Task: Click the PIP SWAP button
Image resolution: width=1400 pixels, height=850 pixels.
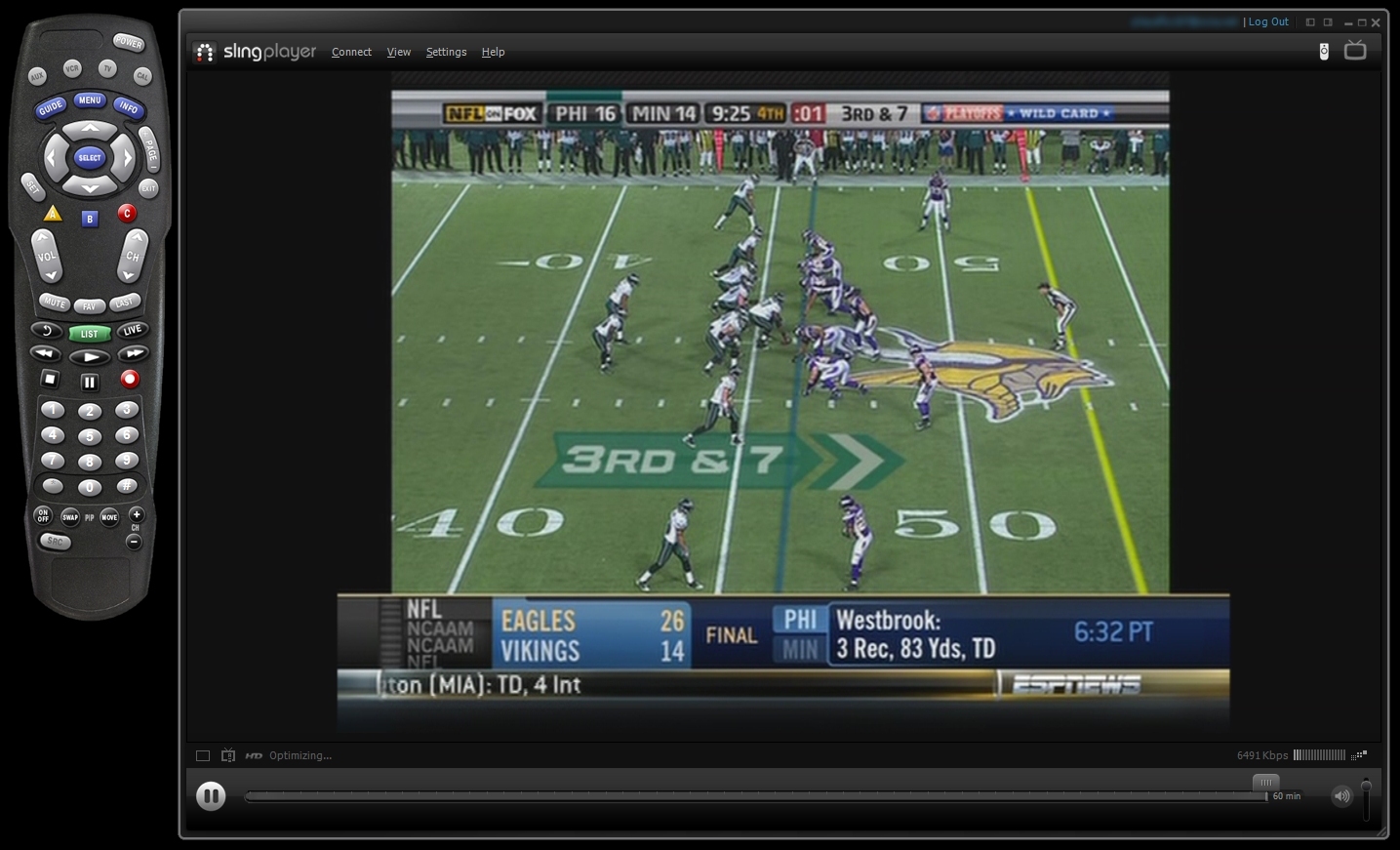Action: point(70,517)
